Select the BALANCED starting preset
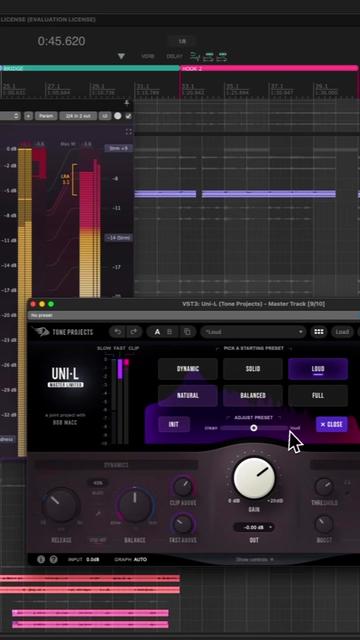 253,396
